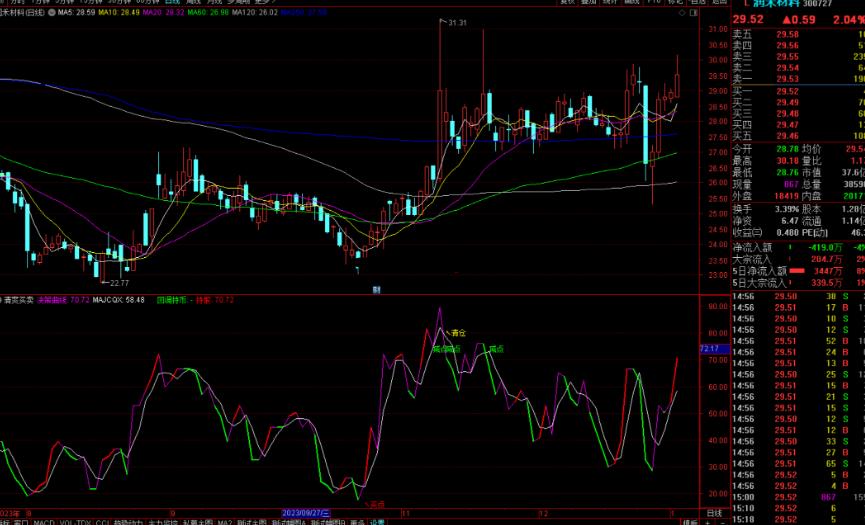Click the stock code 300727
Screen dimensions: 865x525
(818, 3)
